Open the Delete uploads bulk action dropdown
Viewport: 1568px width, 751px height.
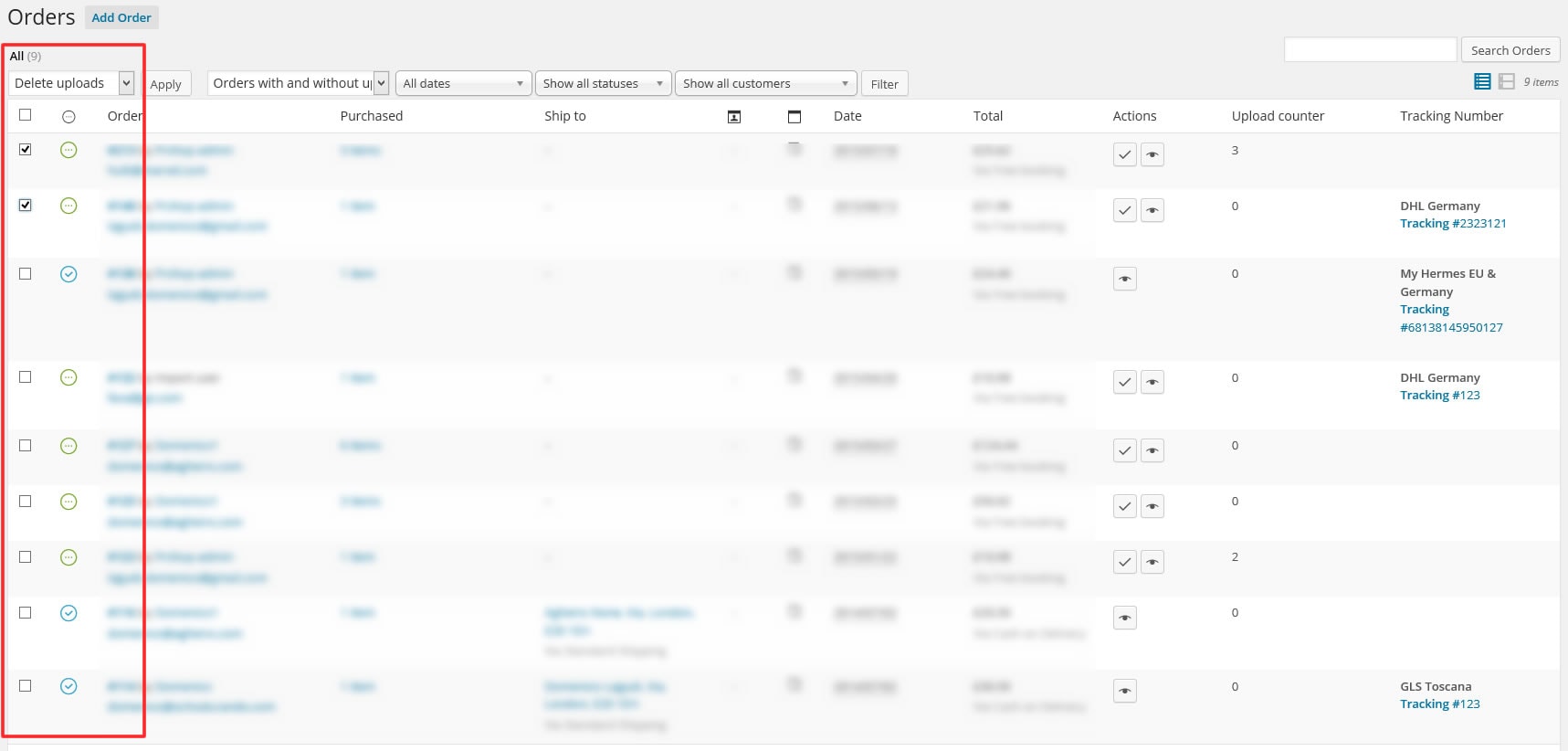pyautogui.click(x=72, y=83)
